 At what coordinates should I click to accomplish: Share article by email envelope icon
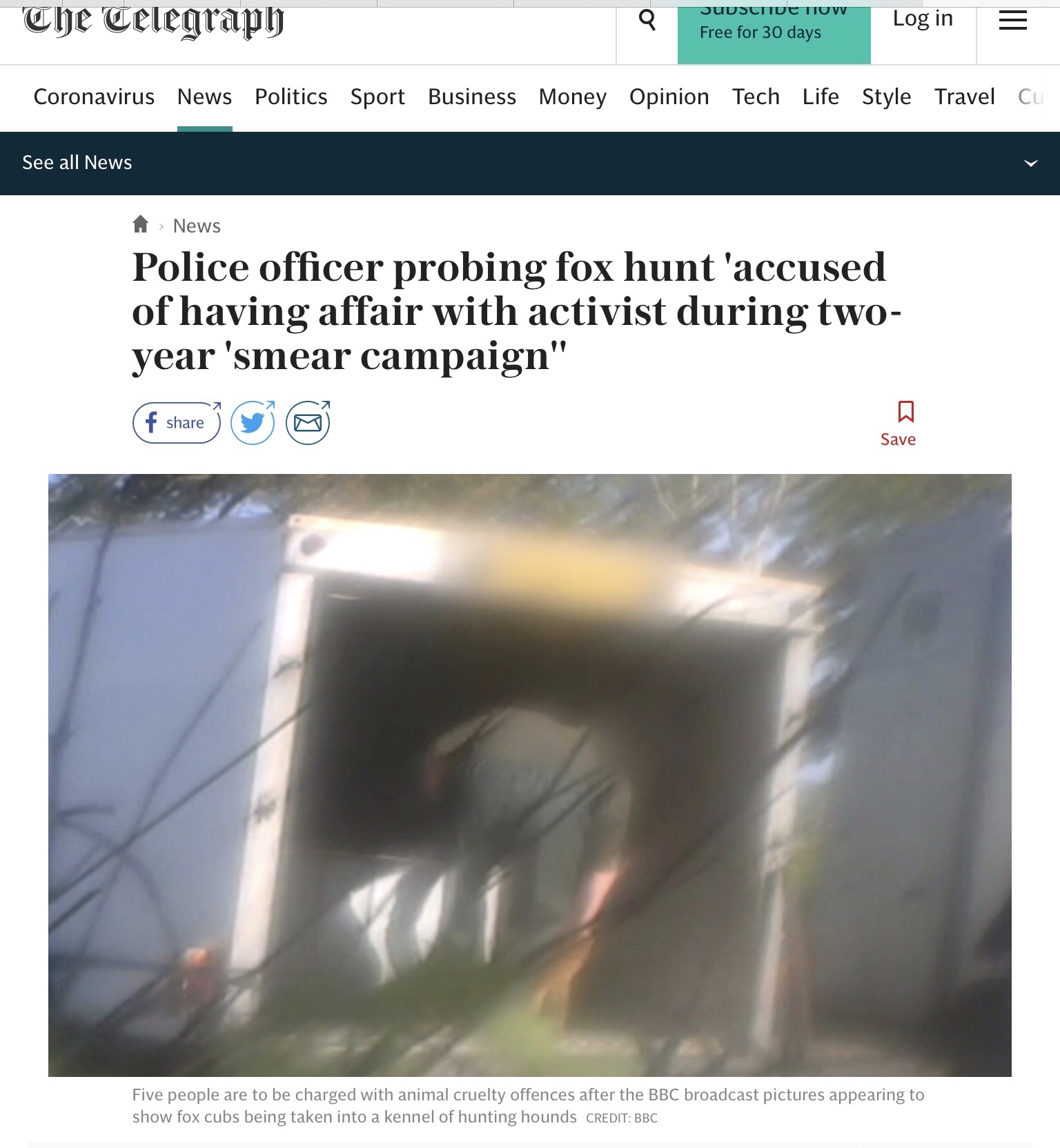[x=308, y=422]
